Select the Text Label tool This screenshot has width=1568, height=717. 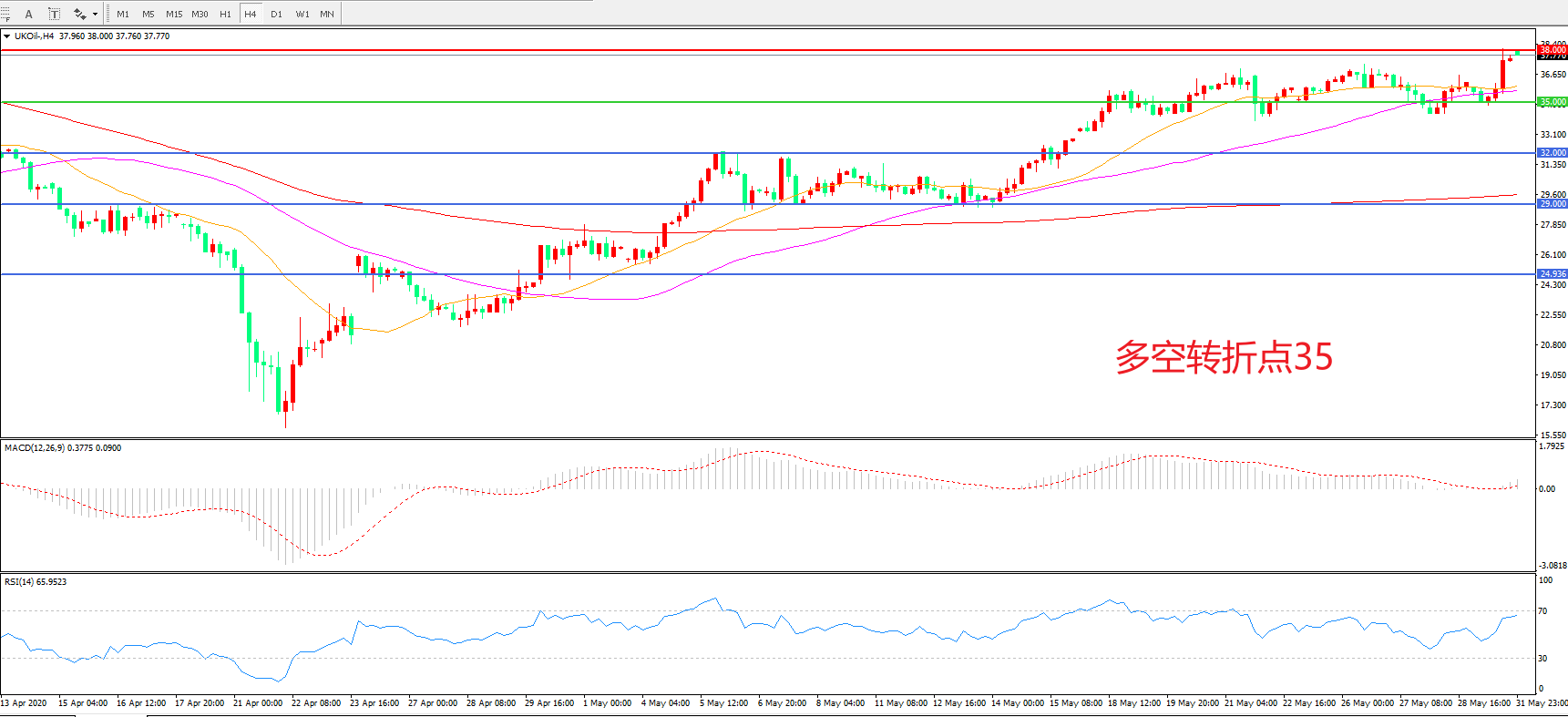coord(54,14)
